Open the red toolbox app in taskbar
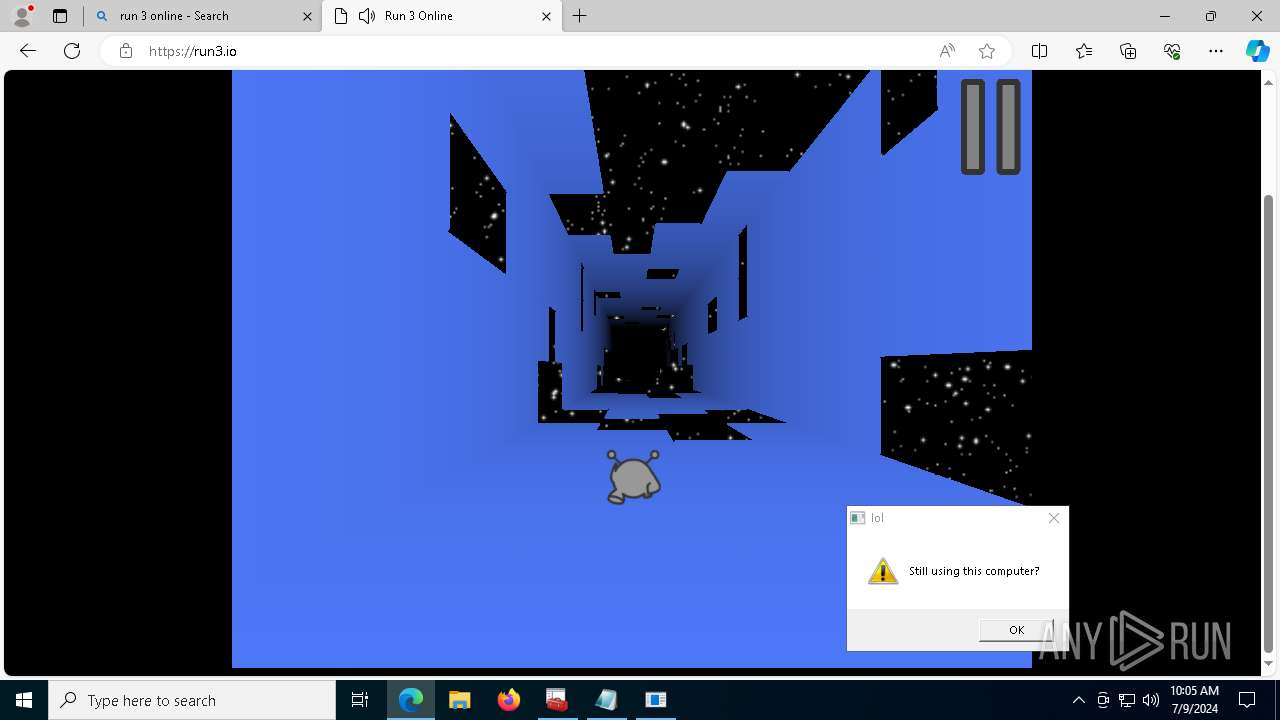Image resolution: width=1280 pixels, height=720 pixels. tap(557, 700)
